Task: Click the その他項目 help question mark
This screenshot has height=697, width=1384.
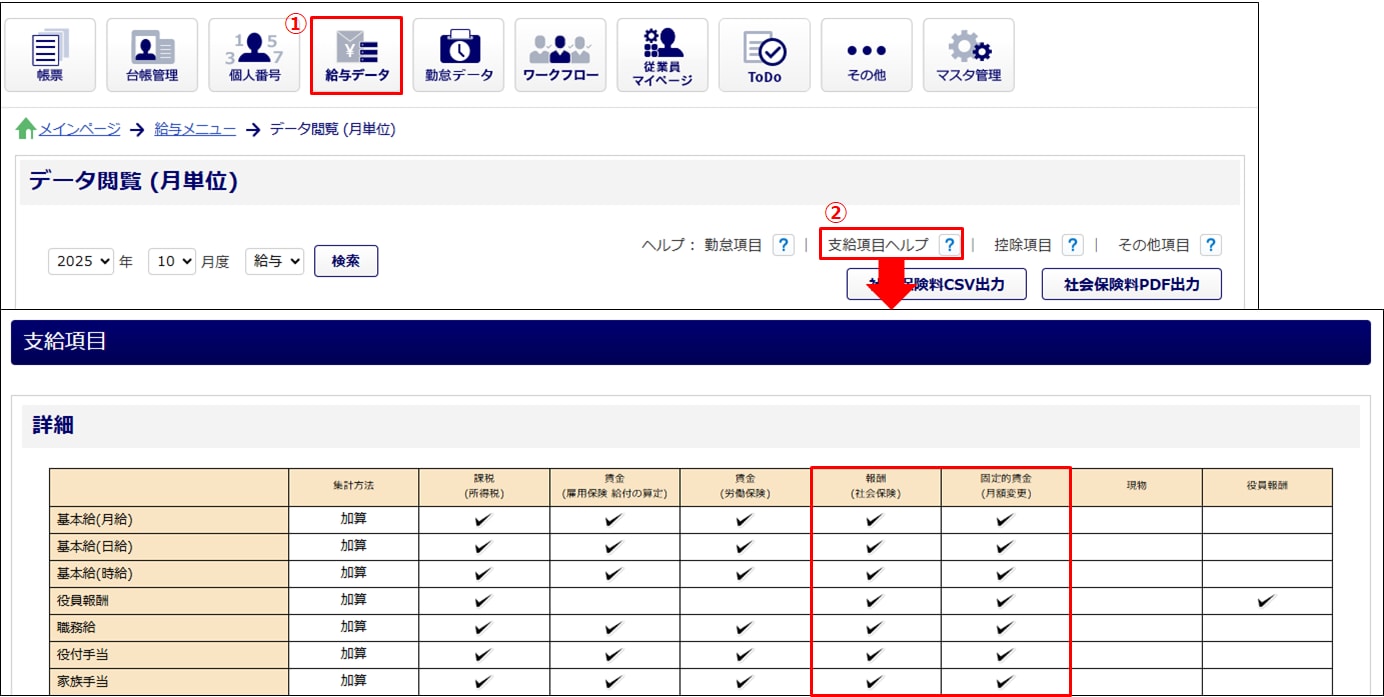Action: (1210, 245)
